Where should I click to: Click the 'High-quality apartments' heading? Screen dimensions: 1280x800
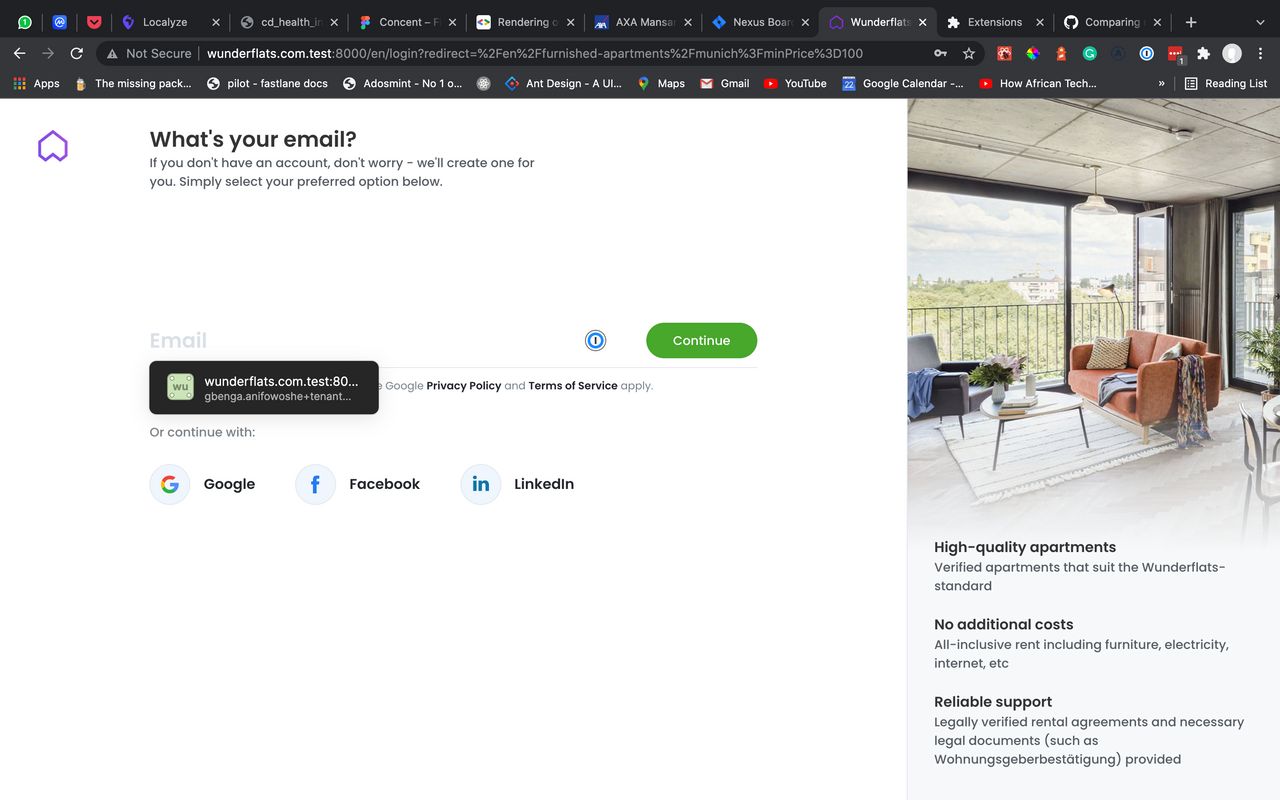pos(1025,547)
